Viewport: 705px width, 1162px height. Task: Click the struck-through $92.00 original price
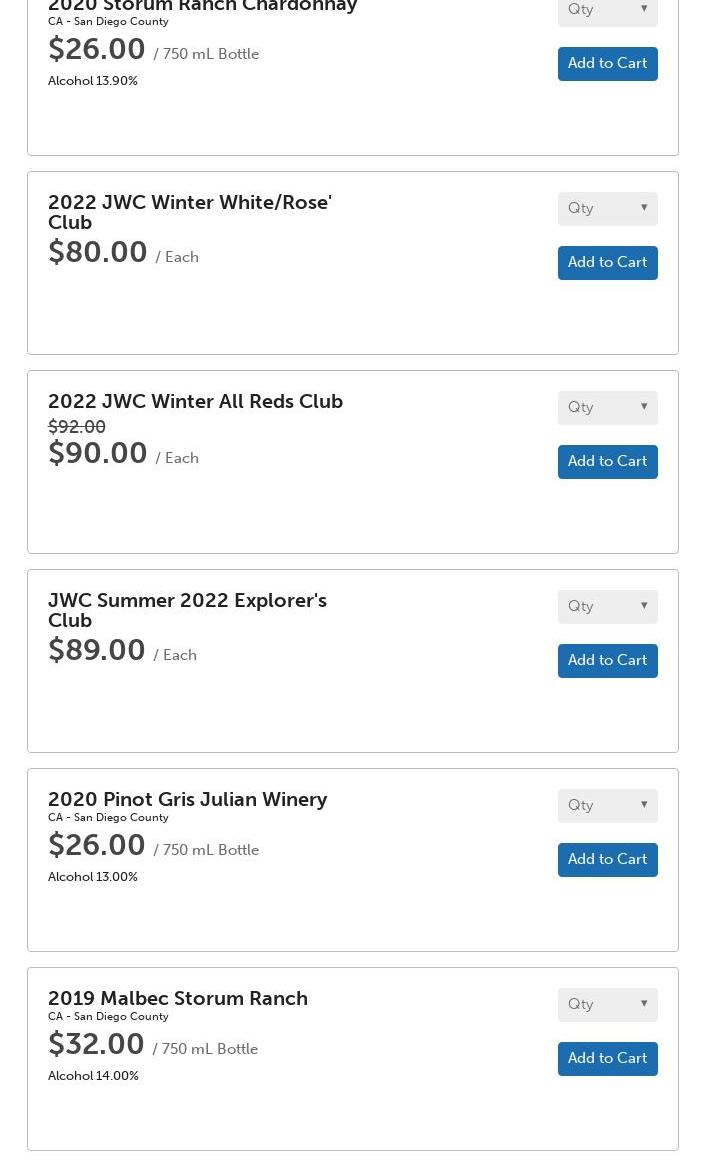[x=77, y=427]
